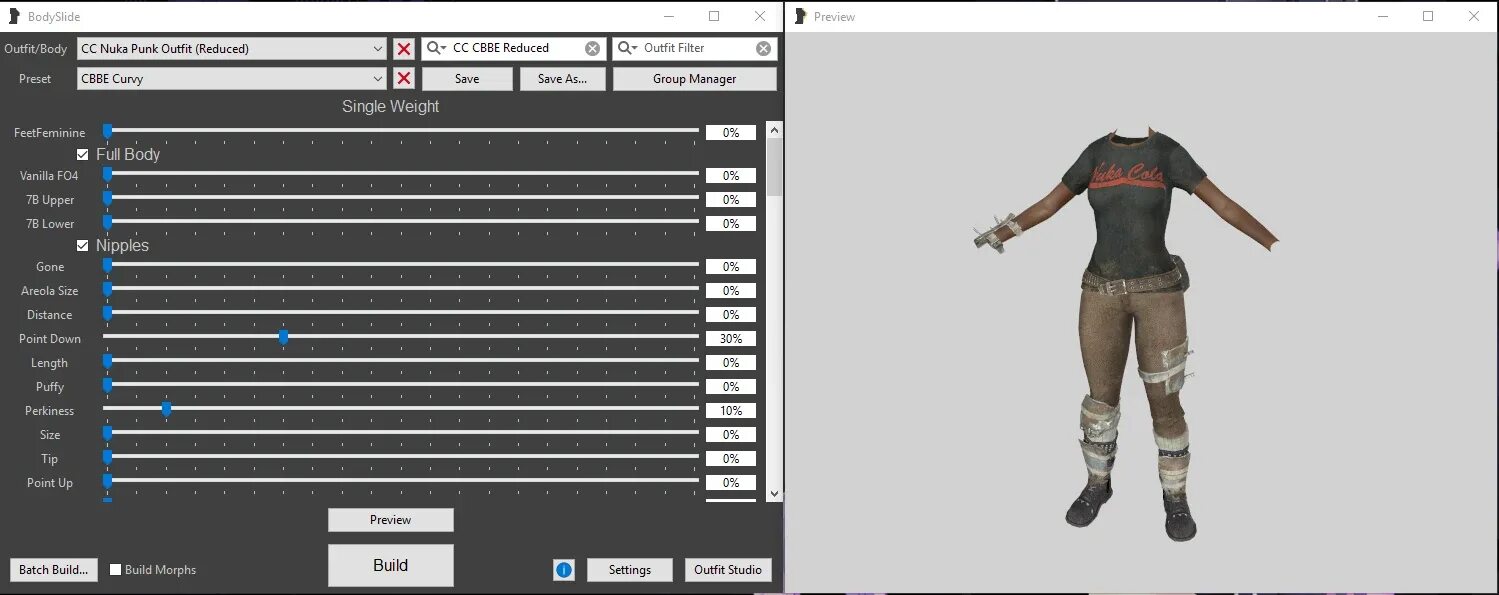Click the slider list scrollbar down arrow

coord(774,493)
